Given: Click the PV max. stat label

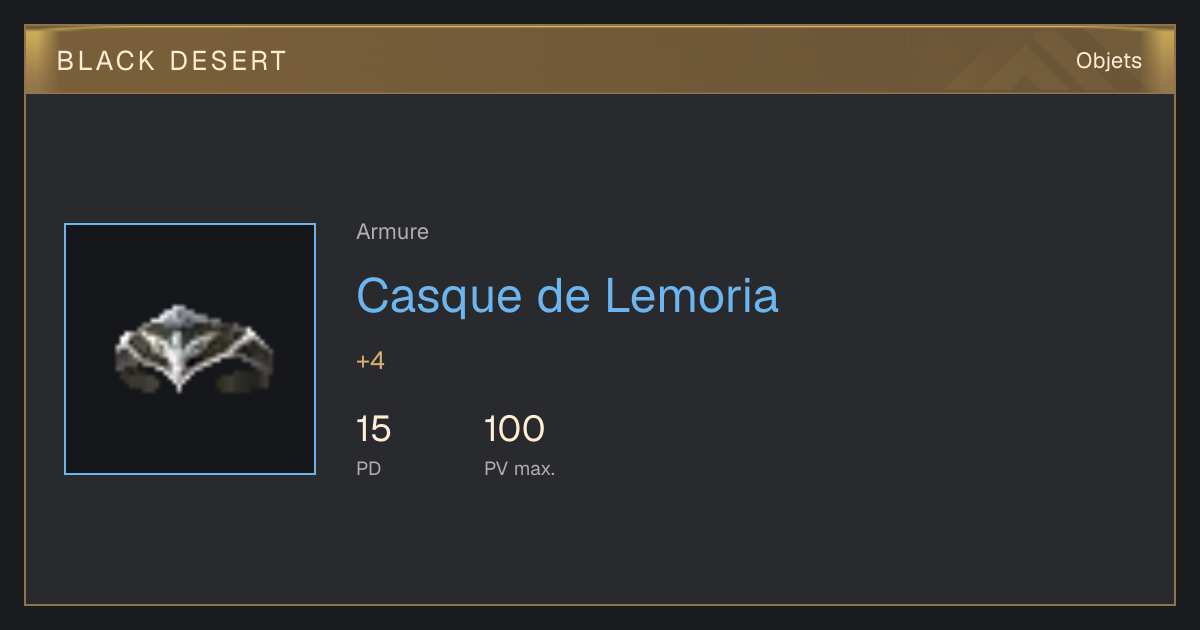Looking at the screenshot, I should coord(520,468).
